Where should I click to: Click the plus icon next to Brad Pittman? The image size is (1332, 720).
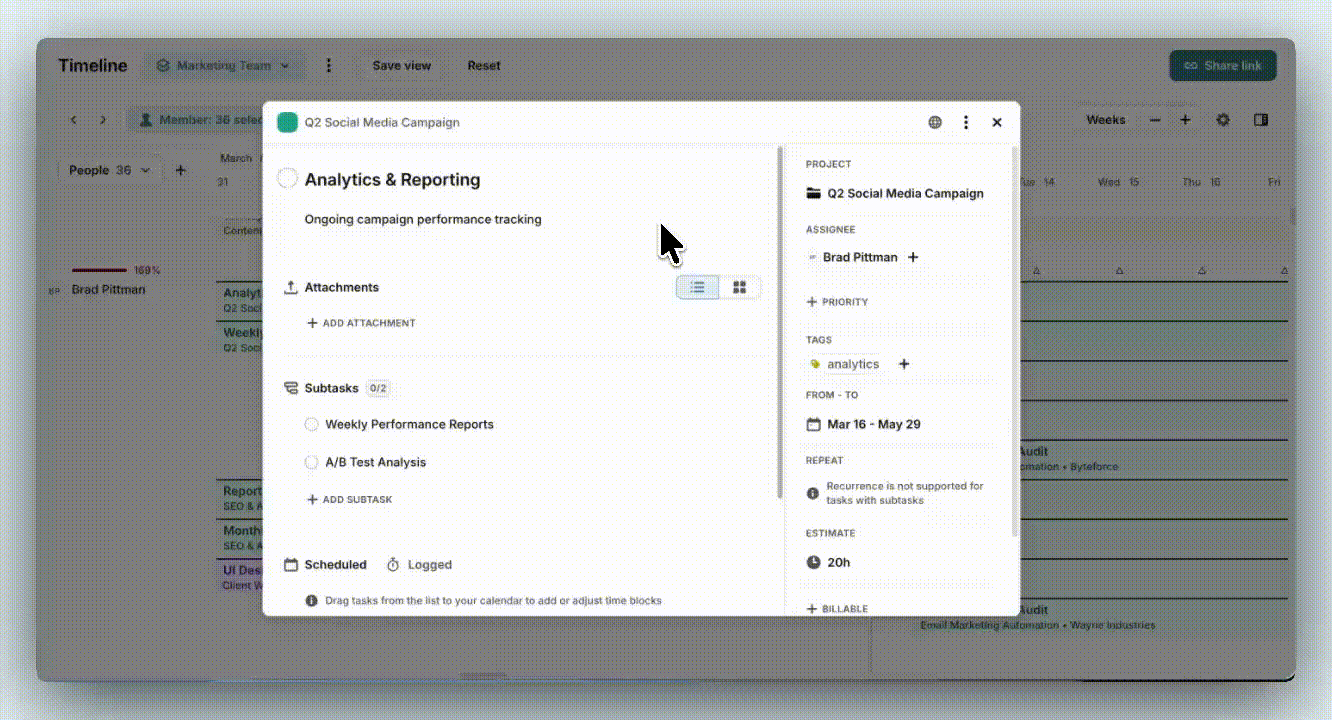(912, 258)
